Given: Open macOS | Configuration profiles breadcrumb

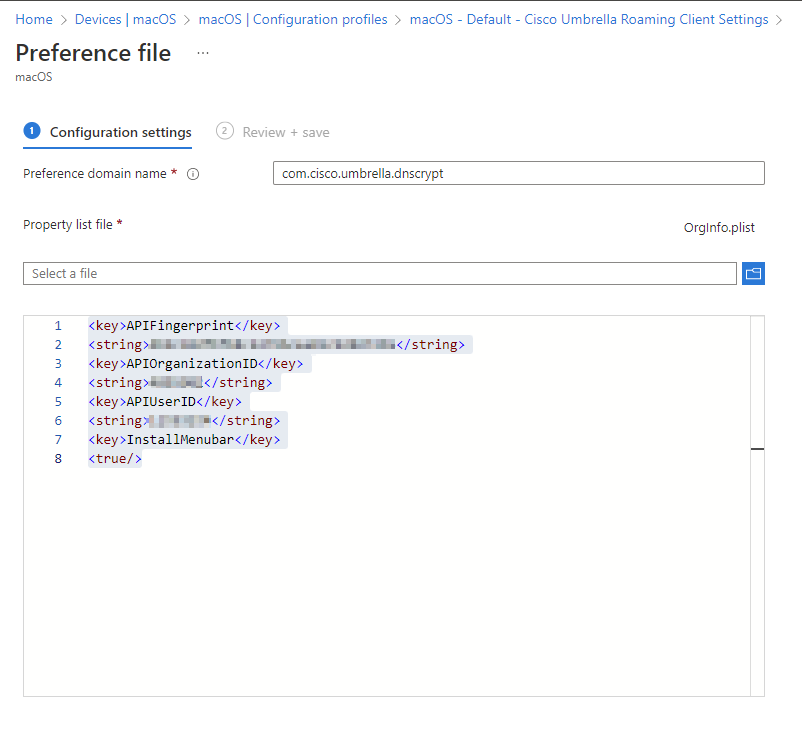Looking at the screenshot, I should 293,19.
